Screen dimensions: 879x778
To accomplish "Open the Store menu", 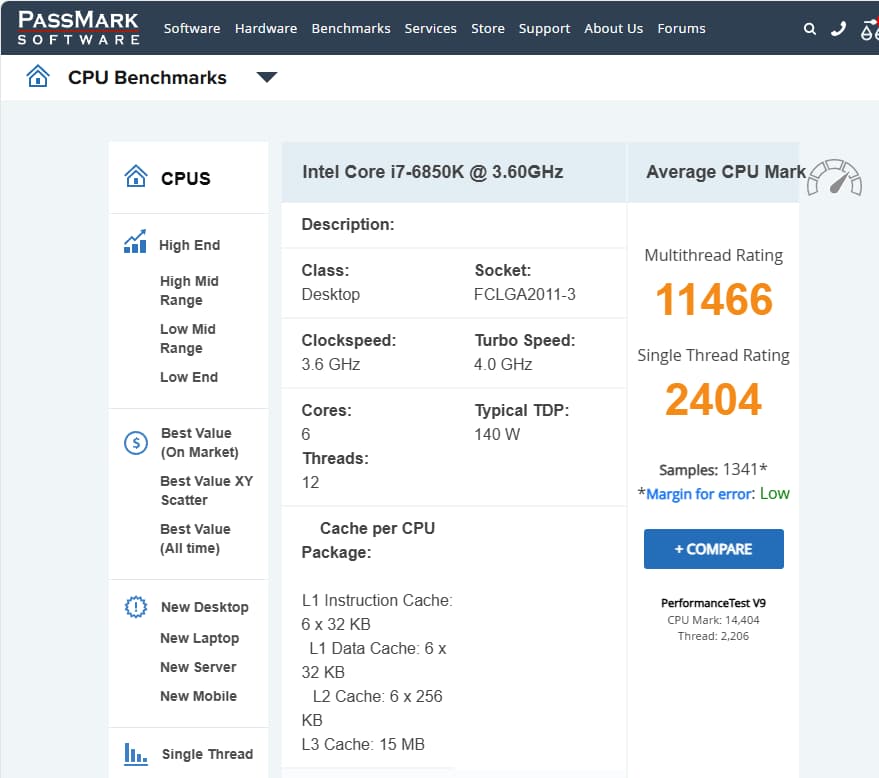I will click(488, 29).
